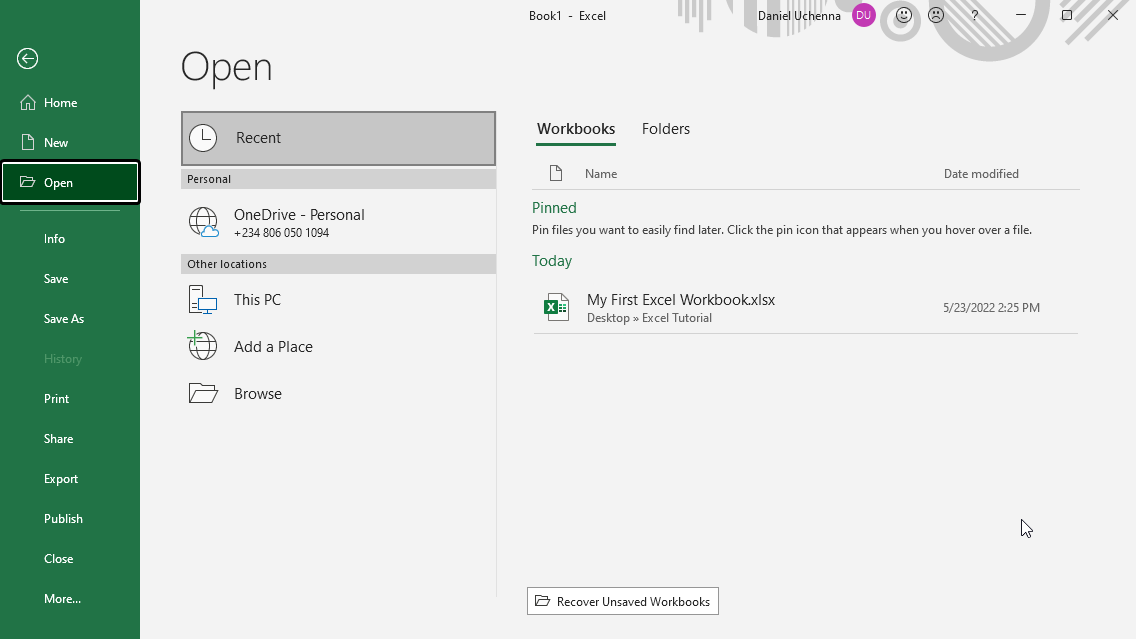Open the Home page in sidebar
This screenshot has width=1136, height=639.
(60, 103)
